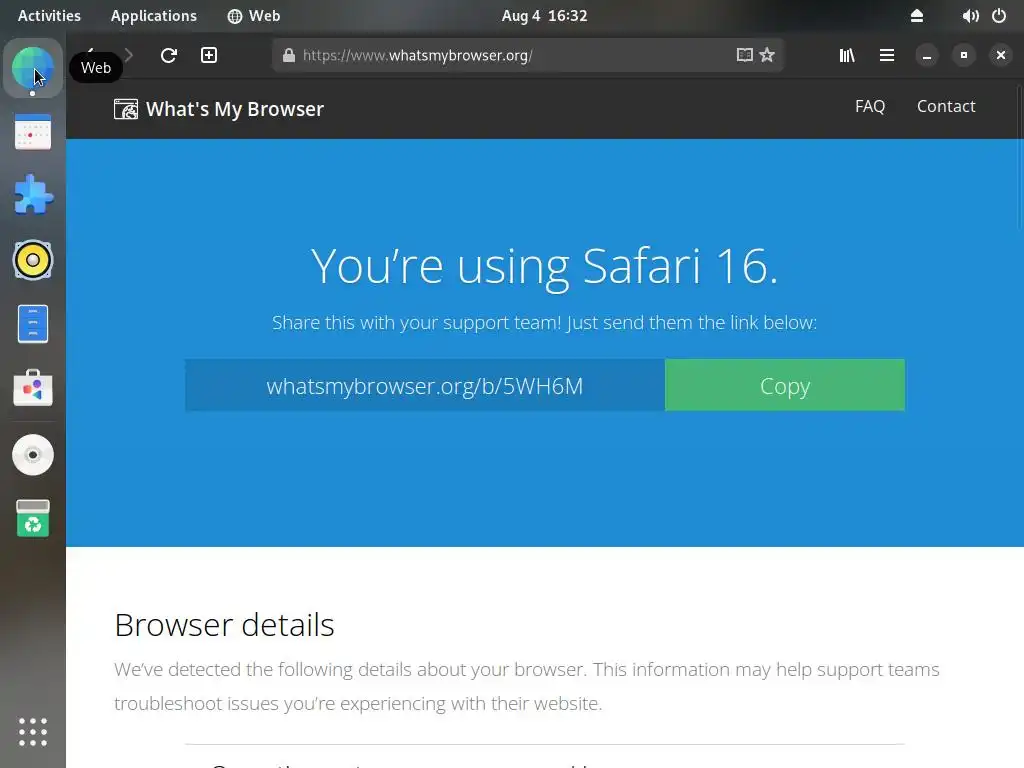The height and width of the screenshot is (768, 1024).
Task: Launch the Extensions puzzle-piece app
Action: (x=33, y=195)
